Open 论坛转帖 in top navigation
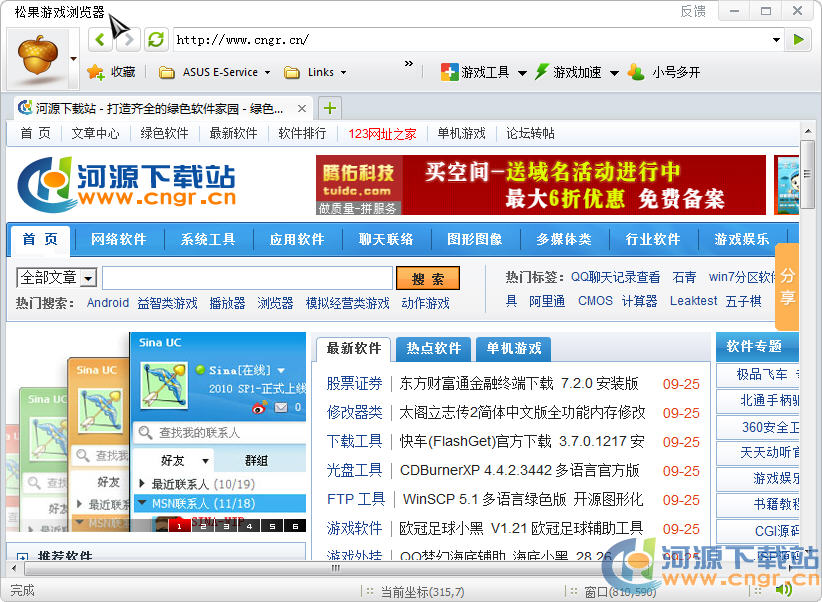The height and width of the screenshot is (602, 822). pos(530,134)
